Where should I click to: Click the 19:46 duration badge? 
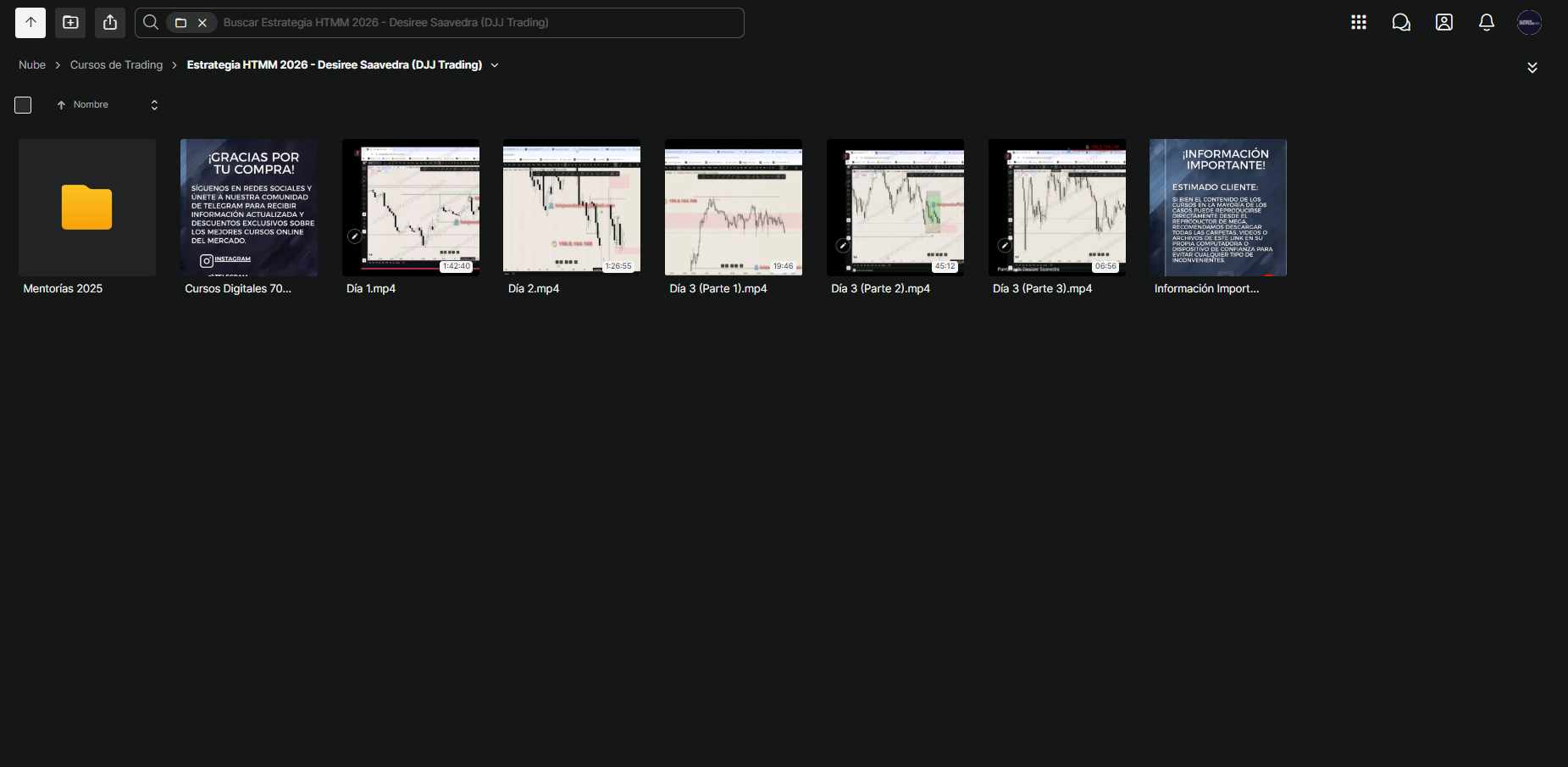click(784, 266)
